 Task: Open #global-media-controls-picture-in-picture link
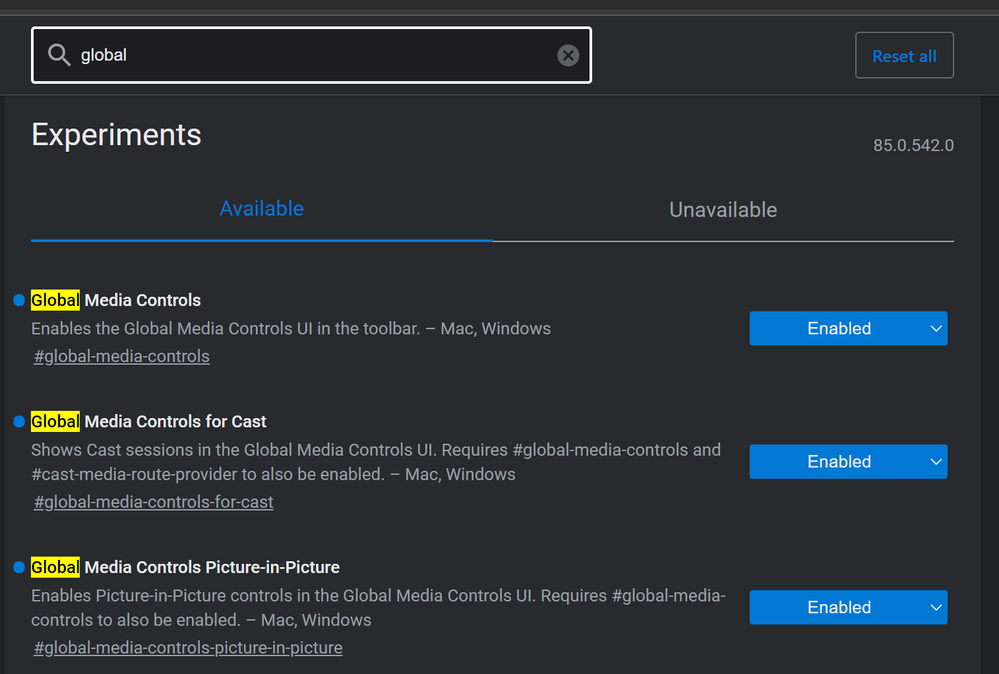(x=188, y=648)
